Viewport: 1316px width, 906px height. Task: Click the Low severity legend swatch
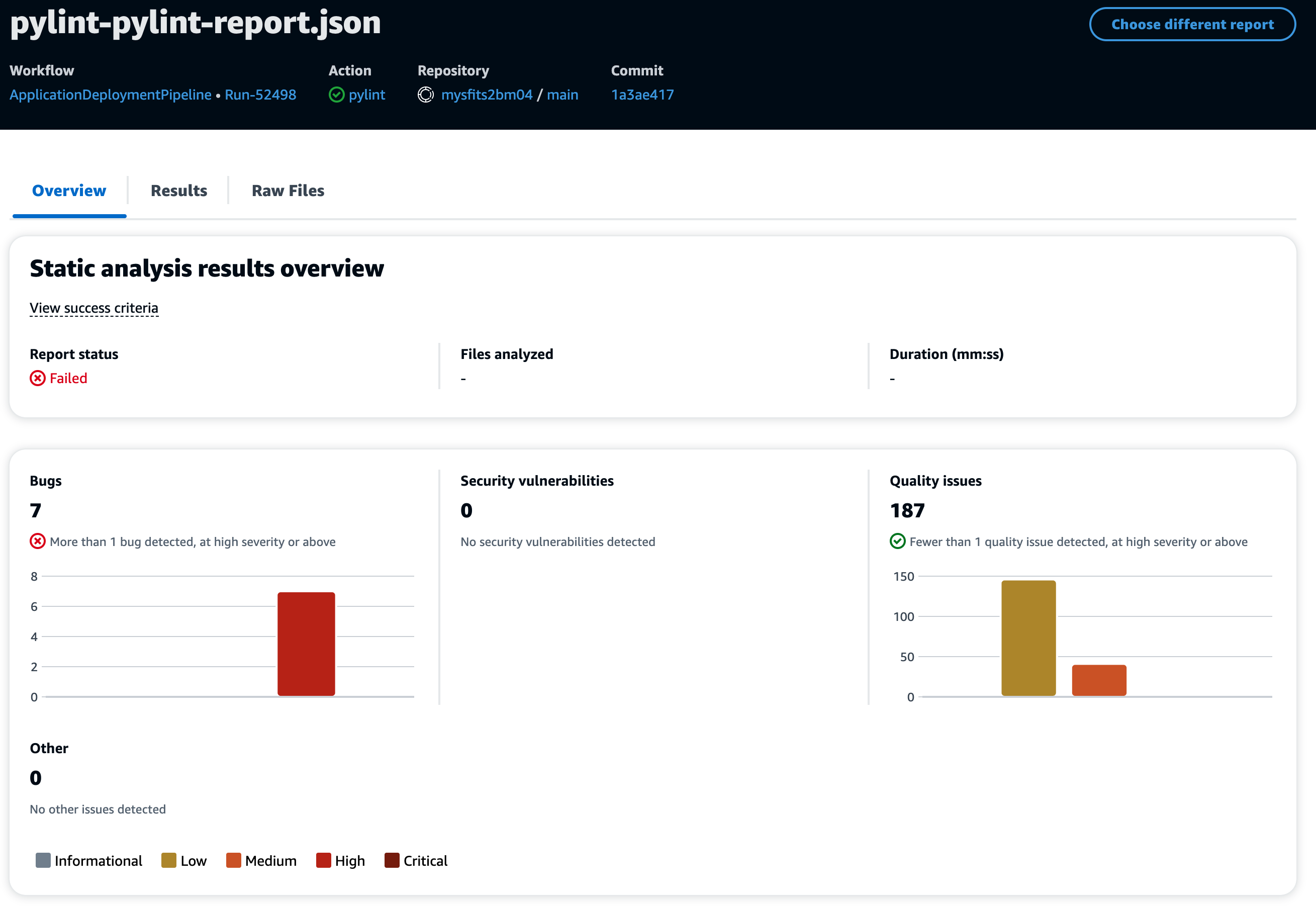coord(168,861)
